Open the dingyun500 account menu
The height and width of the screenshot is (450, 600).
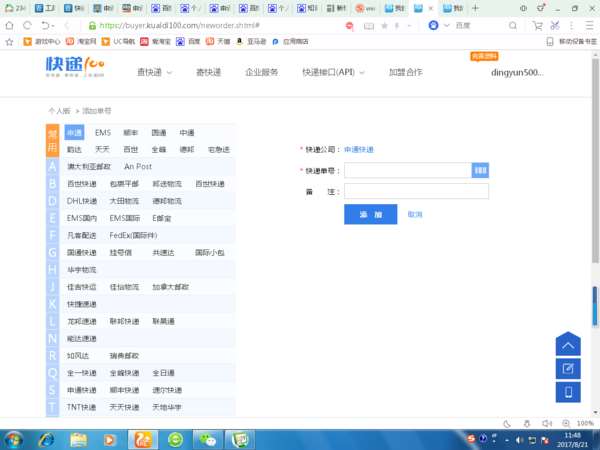click(517, 72)
